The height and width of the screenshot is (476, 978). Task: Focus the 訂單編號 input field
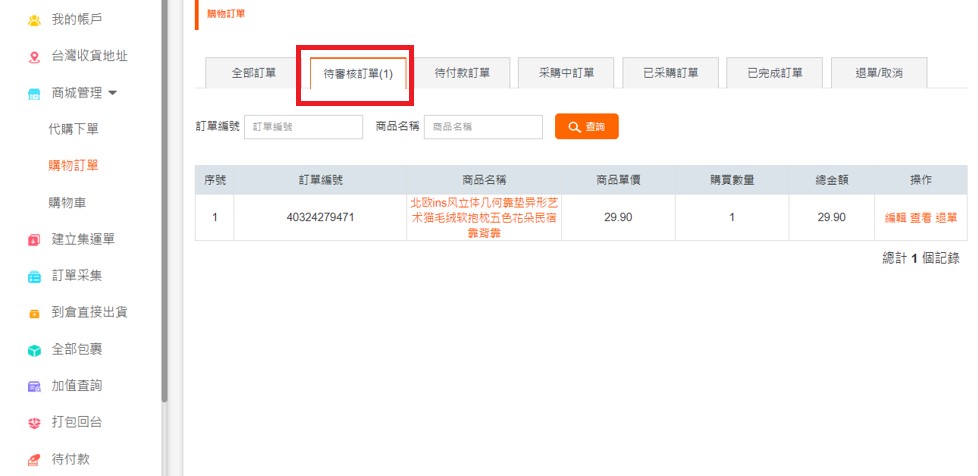point(303,127)
